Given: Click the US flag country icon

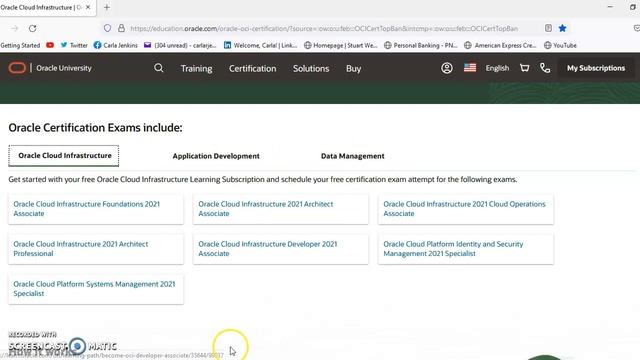Looking at the screenshot, I should point(470,68).
